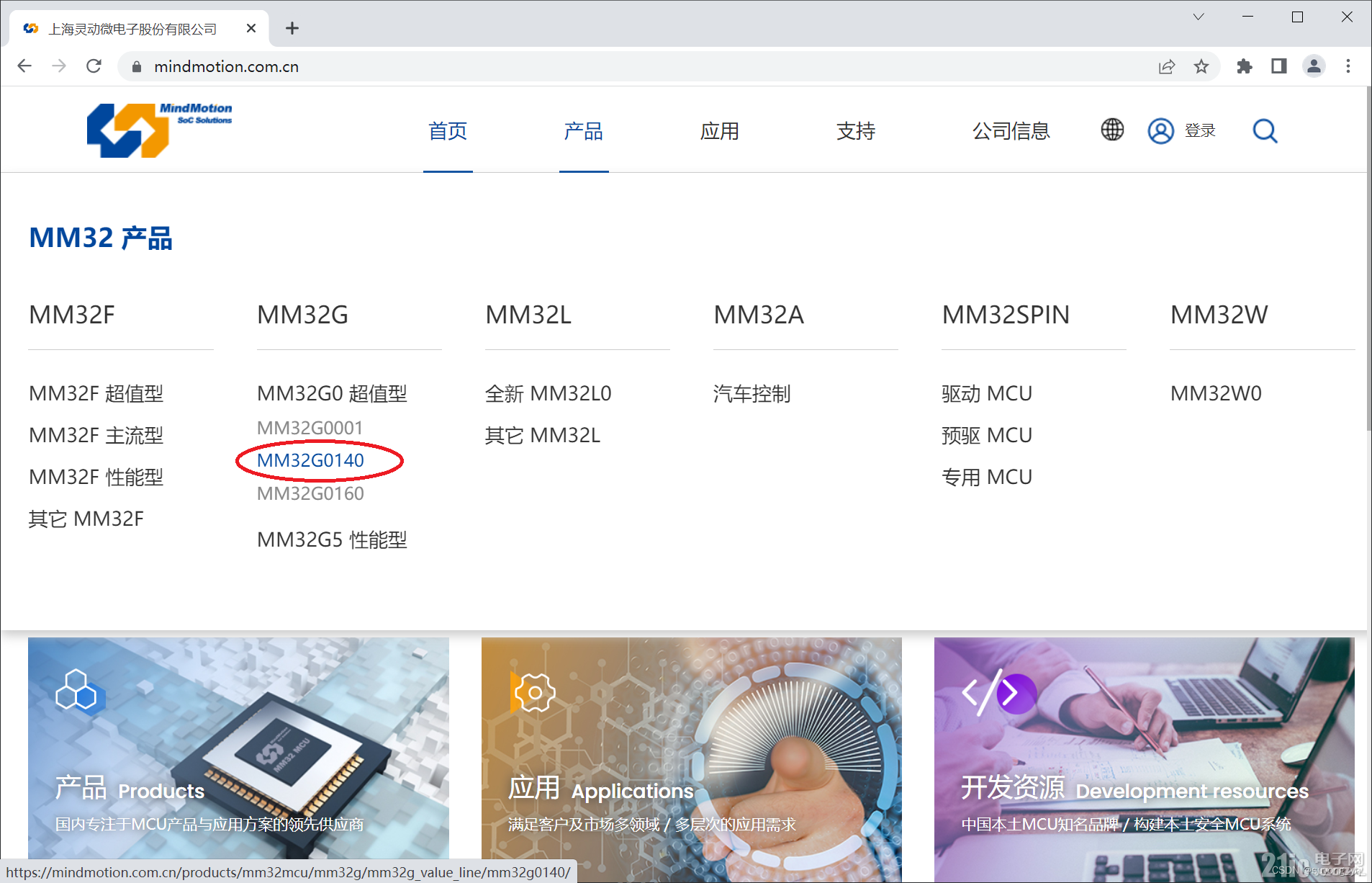1372x883 pixels.
Task: Open 专用 MCU link
Action: [x=987, y=477]
